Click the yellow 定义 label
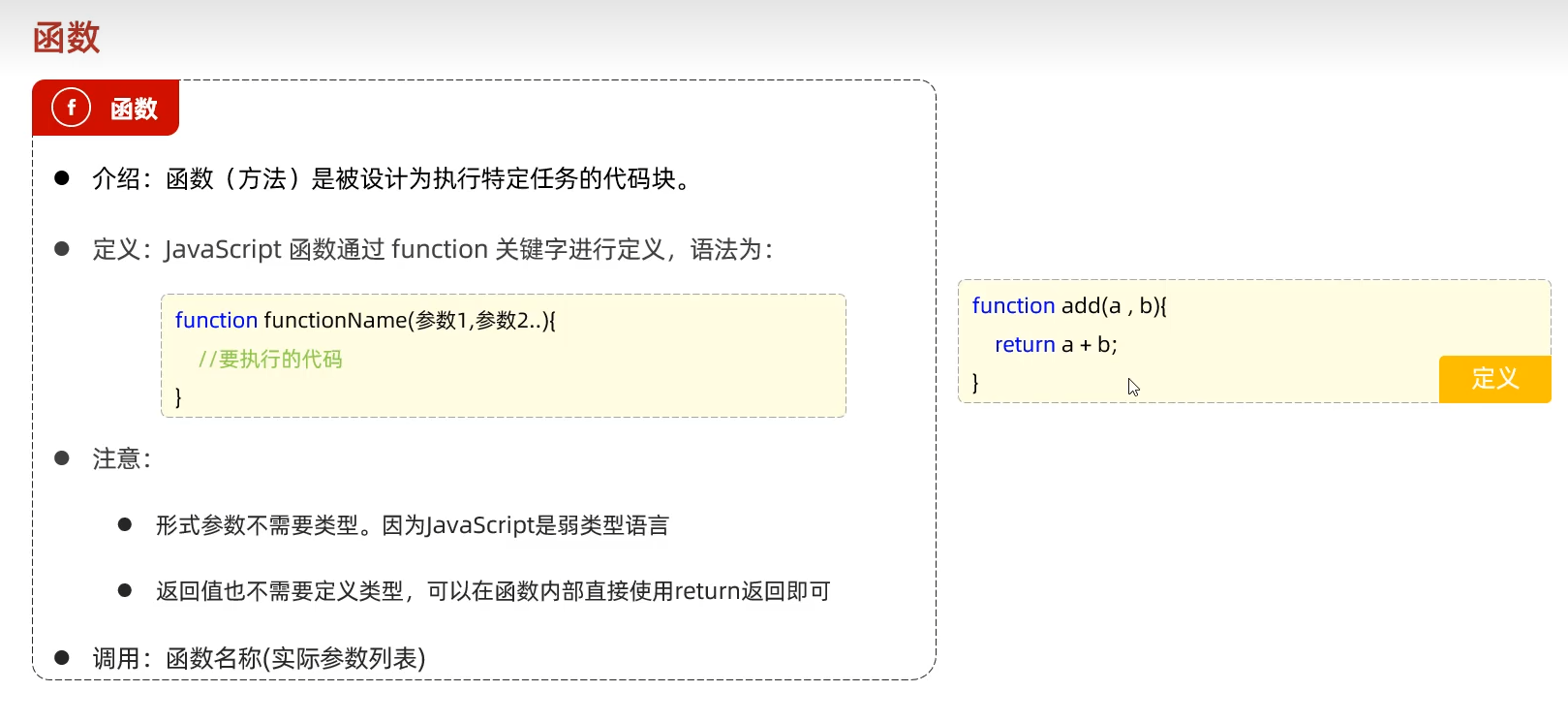Image resolution: width=1568 pixels, height=723 pixels. click(x=1494, y=378)
